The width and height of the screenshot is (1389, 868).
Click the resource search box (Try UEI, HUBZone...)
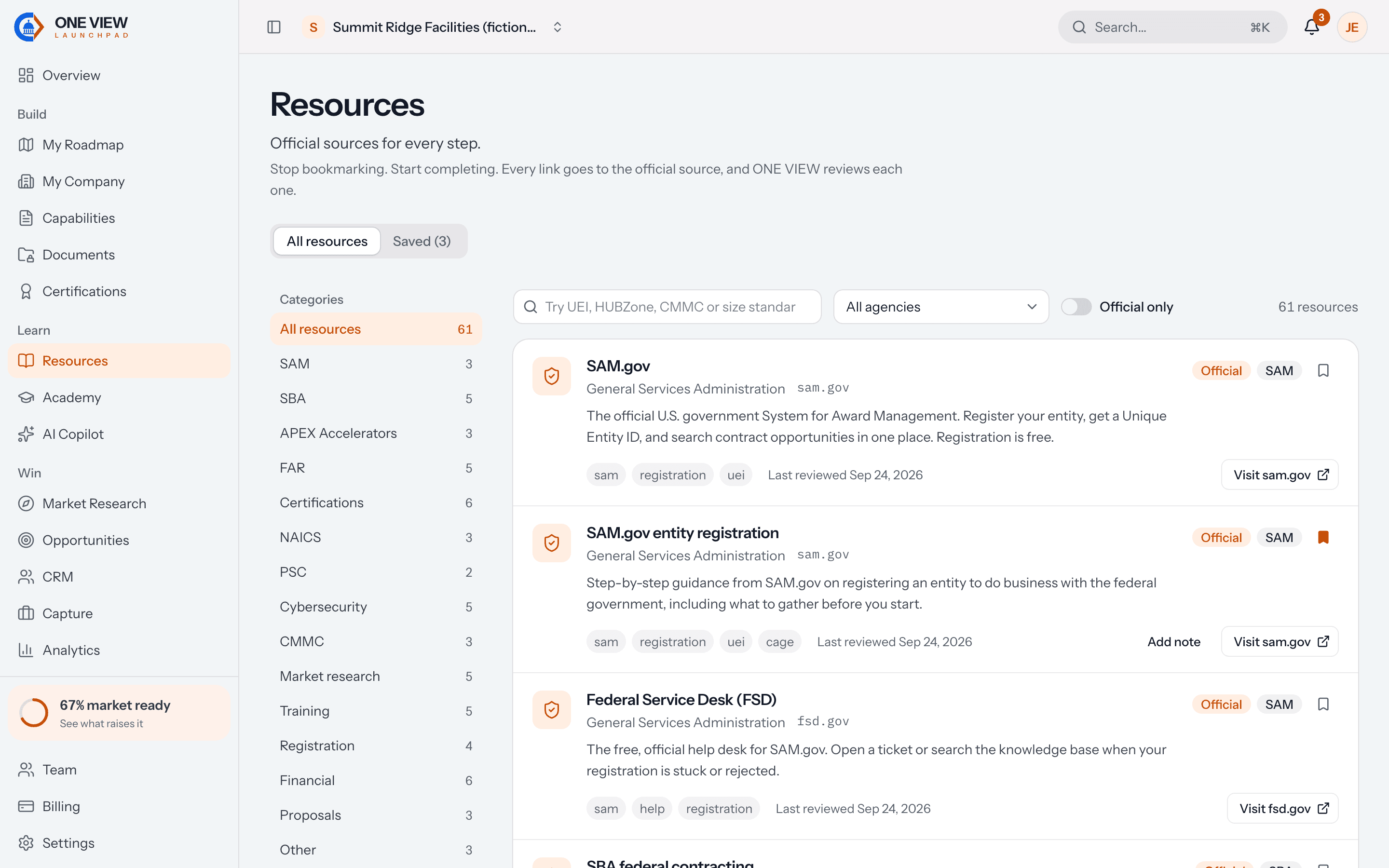tap(667, 307)
